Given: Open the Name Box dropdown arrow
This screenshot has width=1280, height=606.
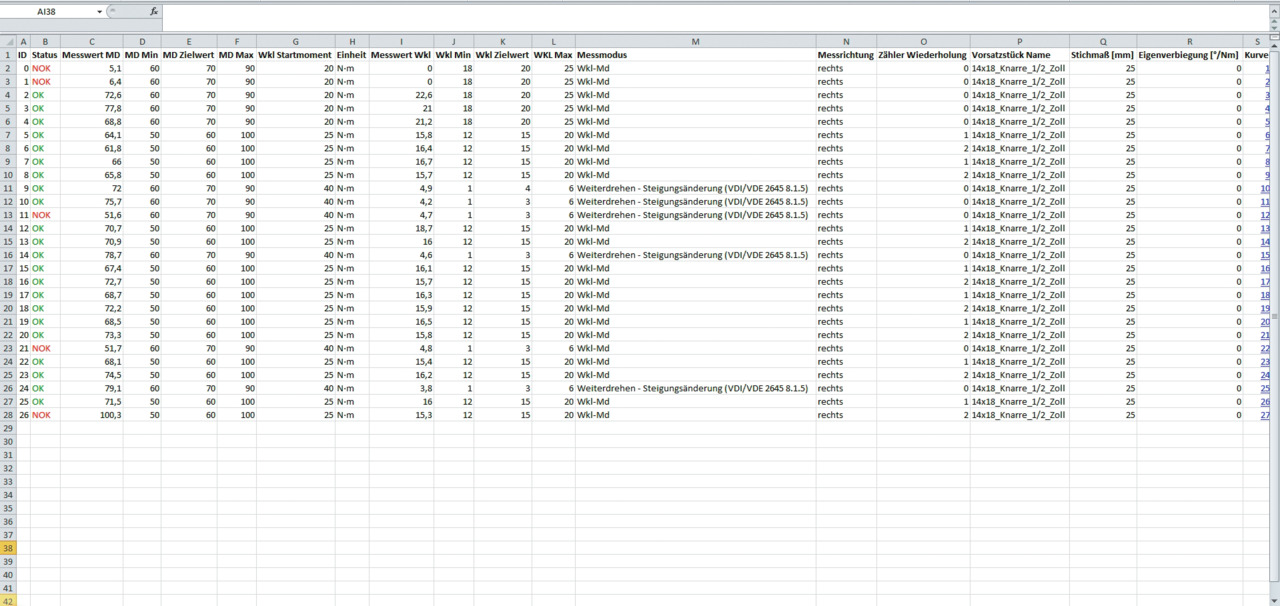Looking at the screenshot, I should (x=100, y=12).
